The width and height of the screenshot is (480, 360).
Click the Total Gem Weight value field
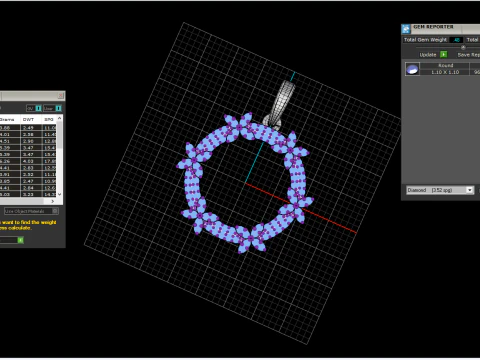pos(456,40)
